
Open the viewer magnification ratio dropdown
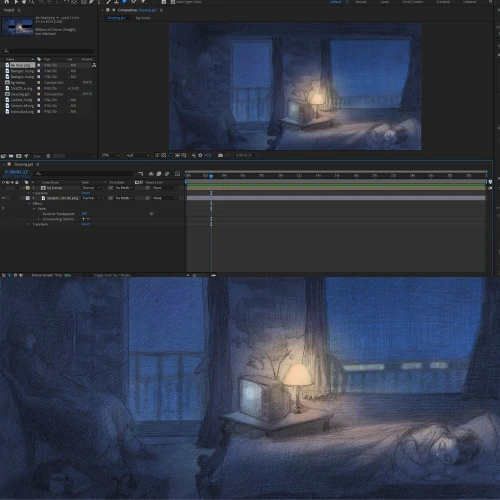[x=111, y=155]
